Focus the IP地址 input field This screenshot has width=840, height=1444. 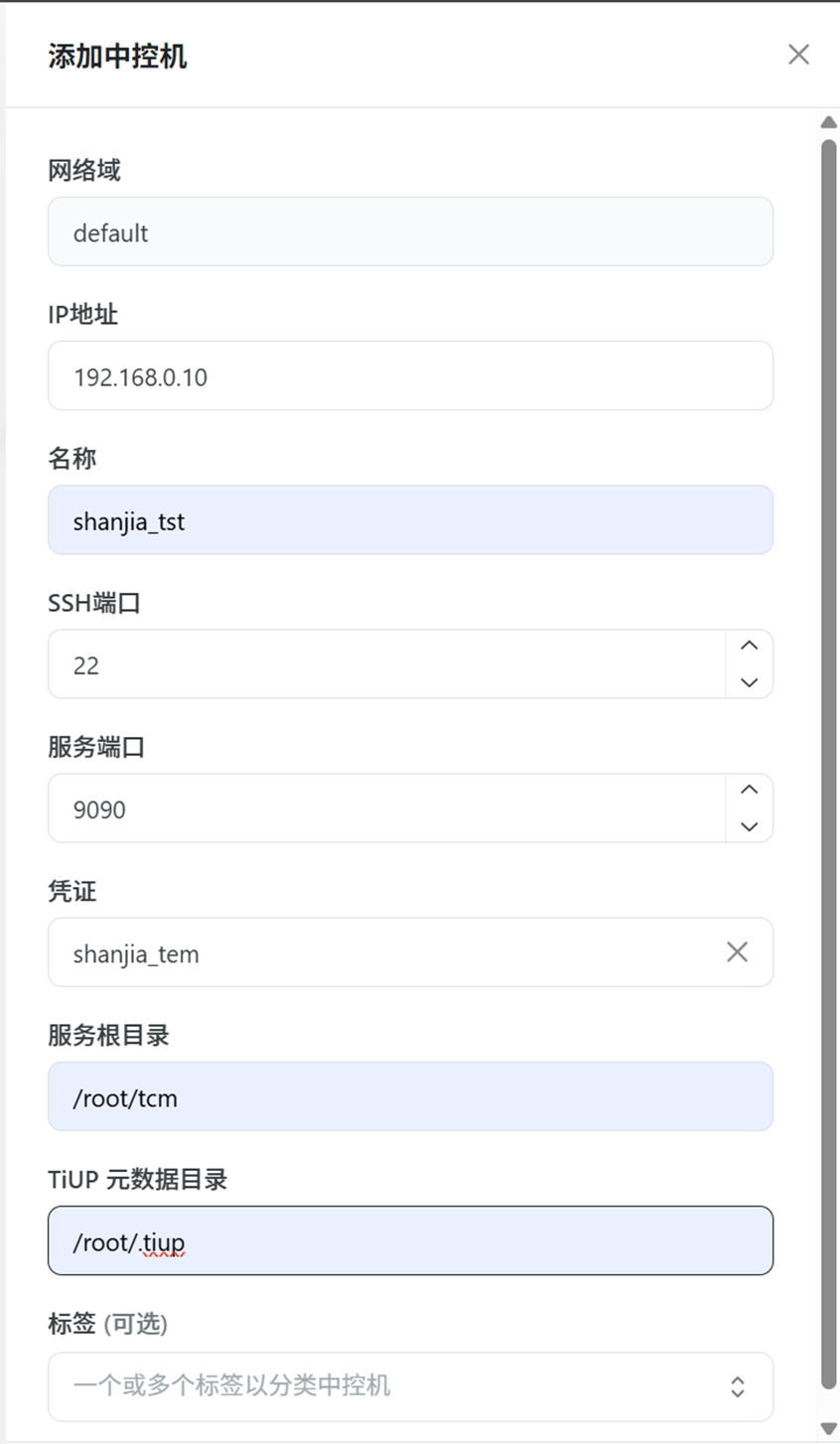coord(410,375)
